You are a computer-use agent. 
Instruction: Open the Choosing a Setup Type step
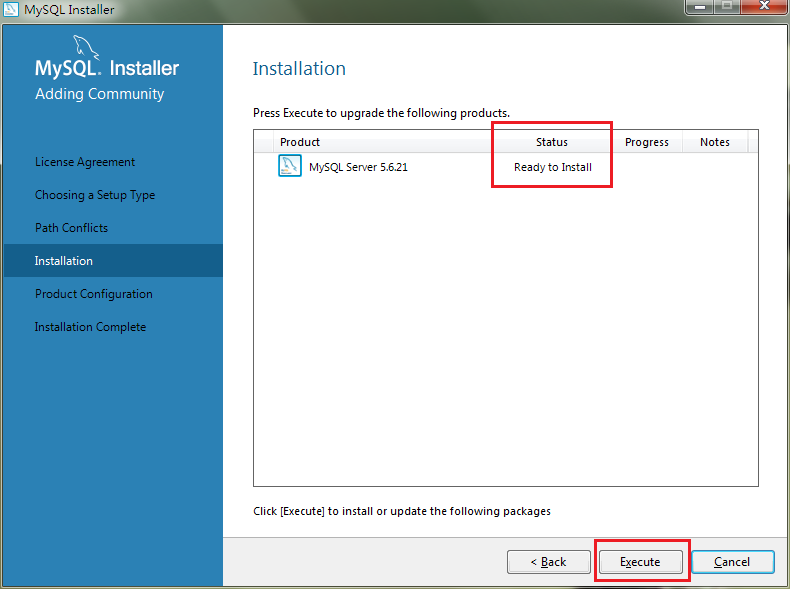pos(95,195)
